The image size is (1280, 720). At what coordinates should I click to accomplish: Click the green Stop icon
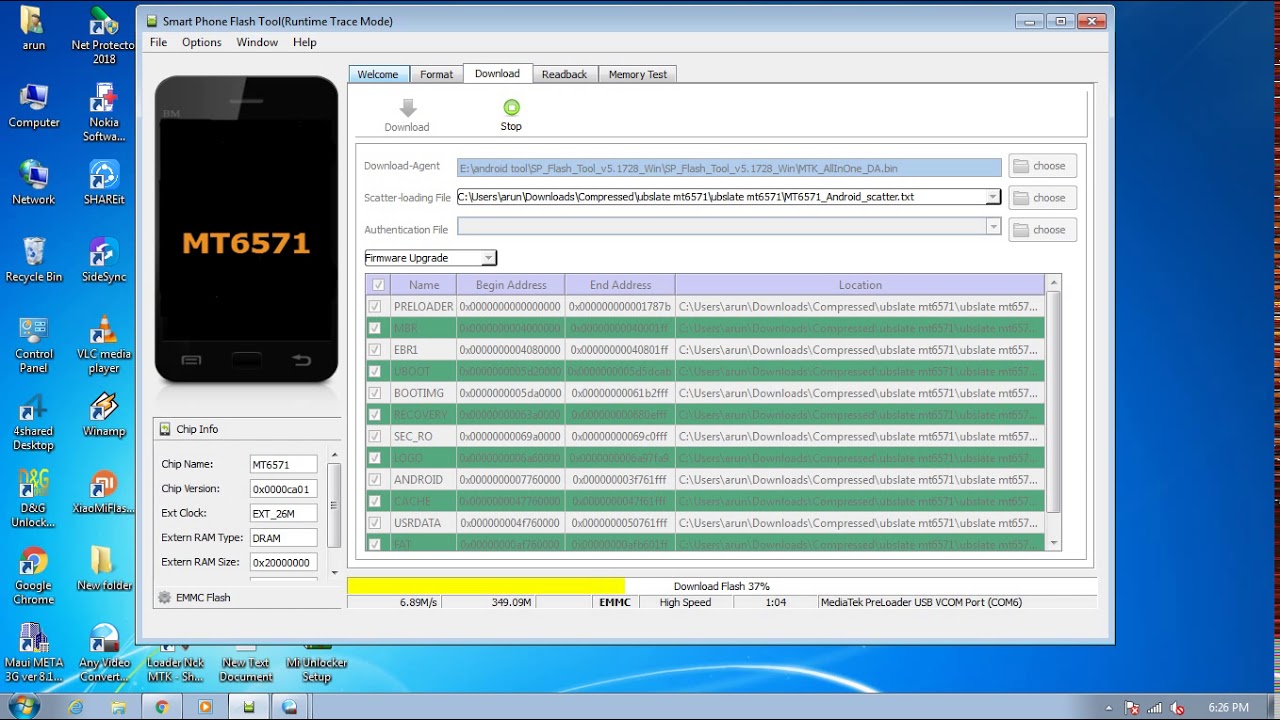pyautogui.click(x=511, y=107)
